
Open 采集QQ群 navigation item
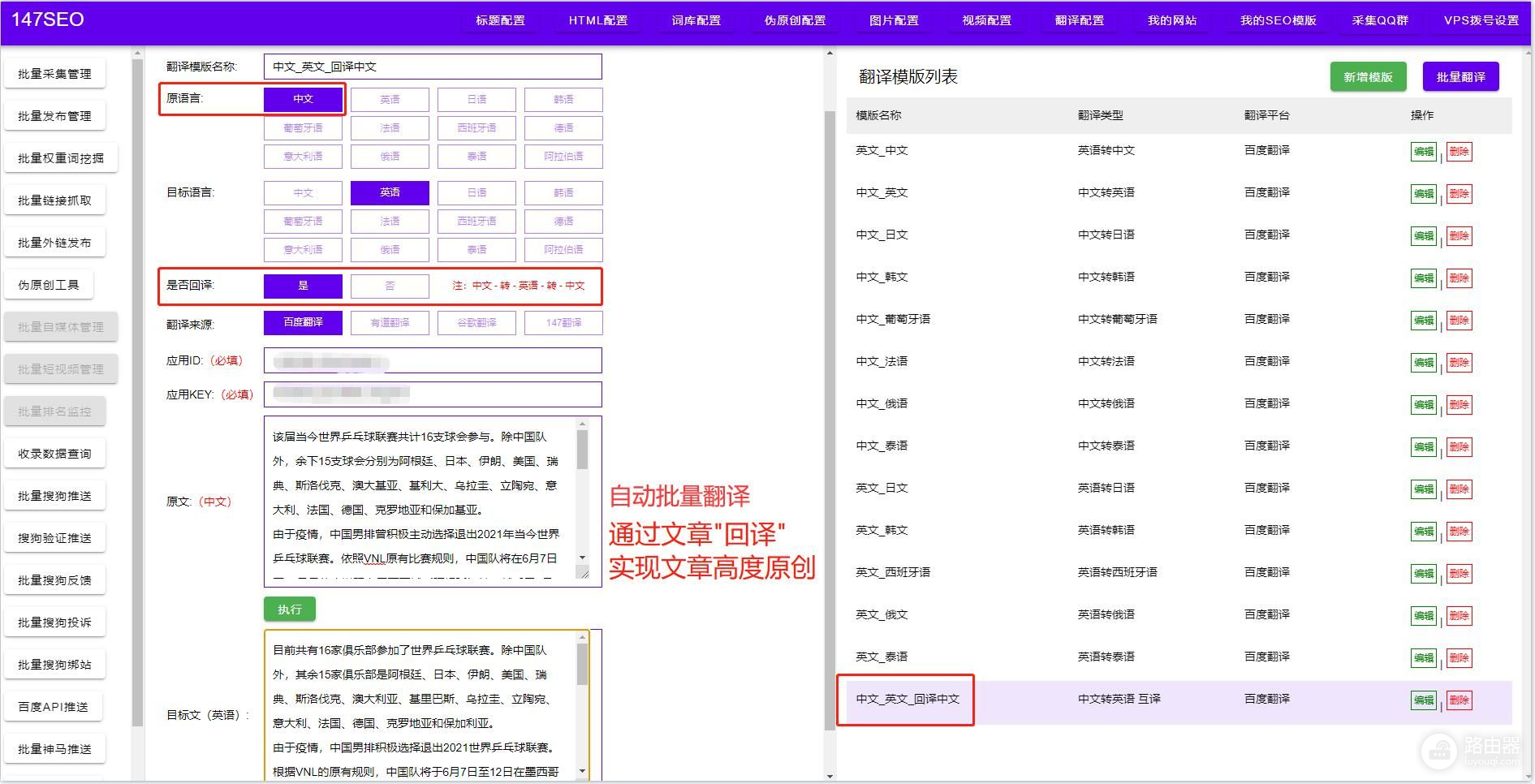tap(1381, 20)
